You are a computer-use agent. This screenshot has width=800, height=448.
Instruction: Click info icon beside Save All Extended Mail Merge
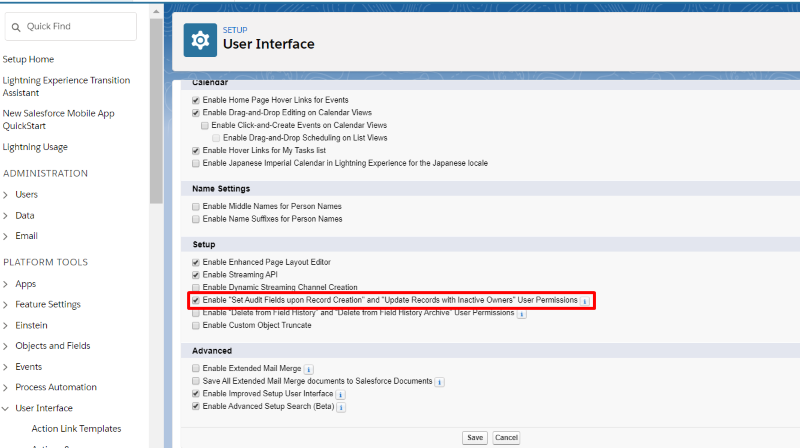[440, 382]
